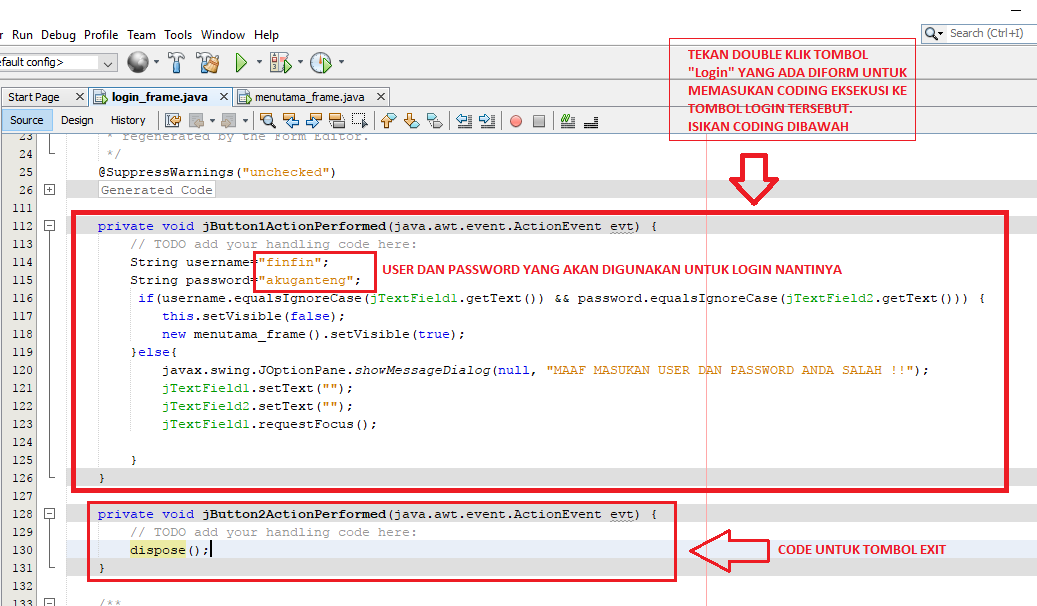The width and height of the screenshot is (1037, 606).
Task: Open the configuration combo box dropdown
Action: point(107,63)
